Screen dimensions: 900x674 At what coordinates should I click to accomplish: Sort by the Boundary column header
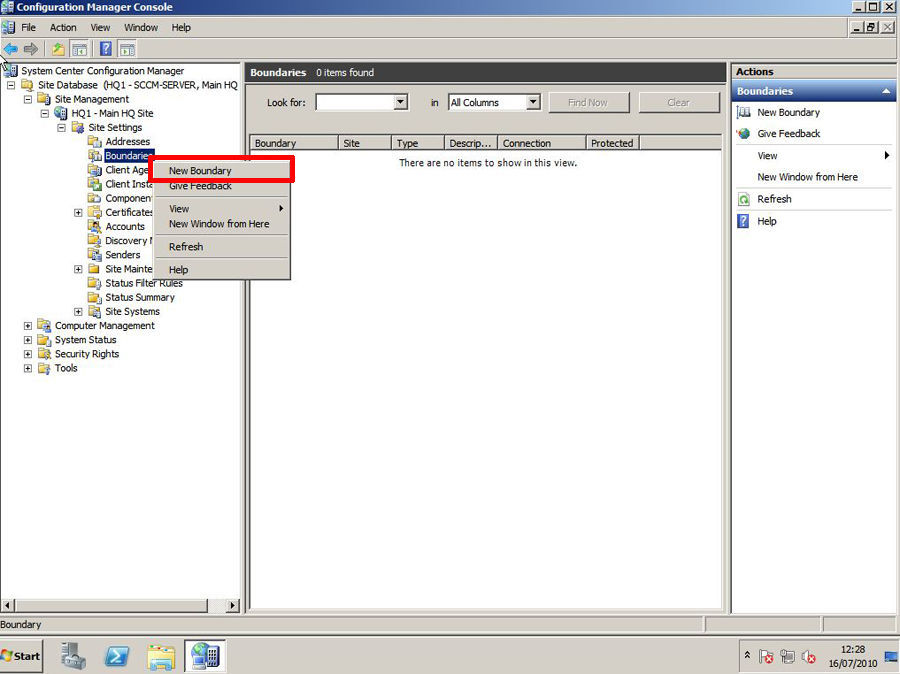(x=294, y=143)
